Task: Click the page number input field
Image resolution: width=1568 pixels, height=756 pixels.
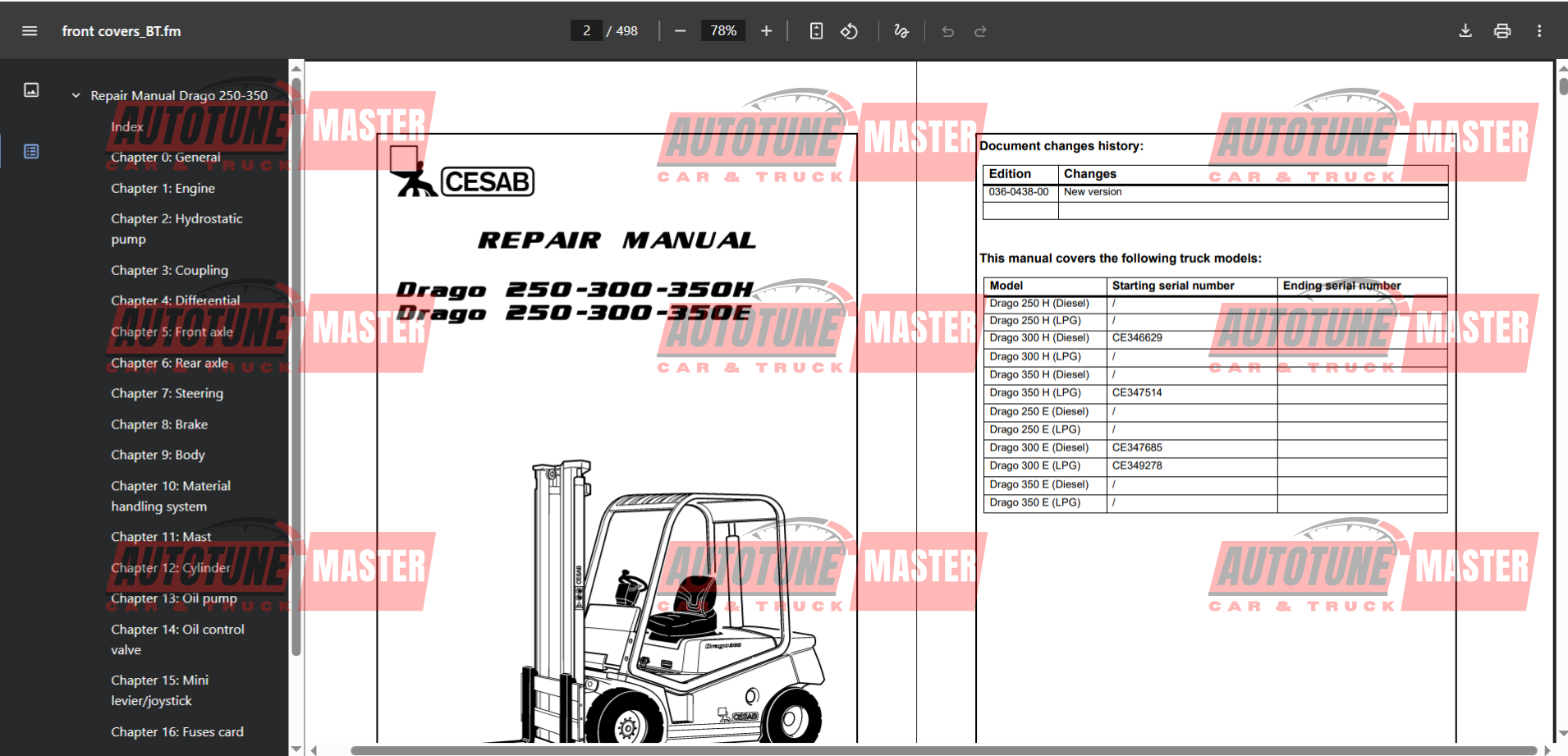Action: pyautogui.click(x=586, y=30)
